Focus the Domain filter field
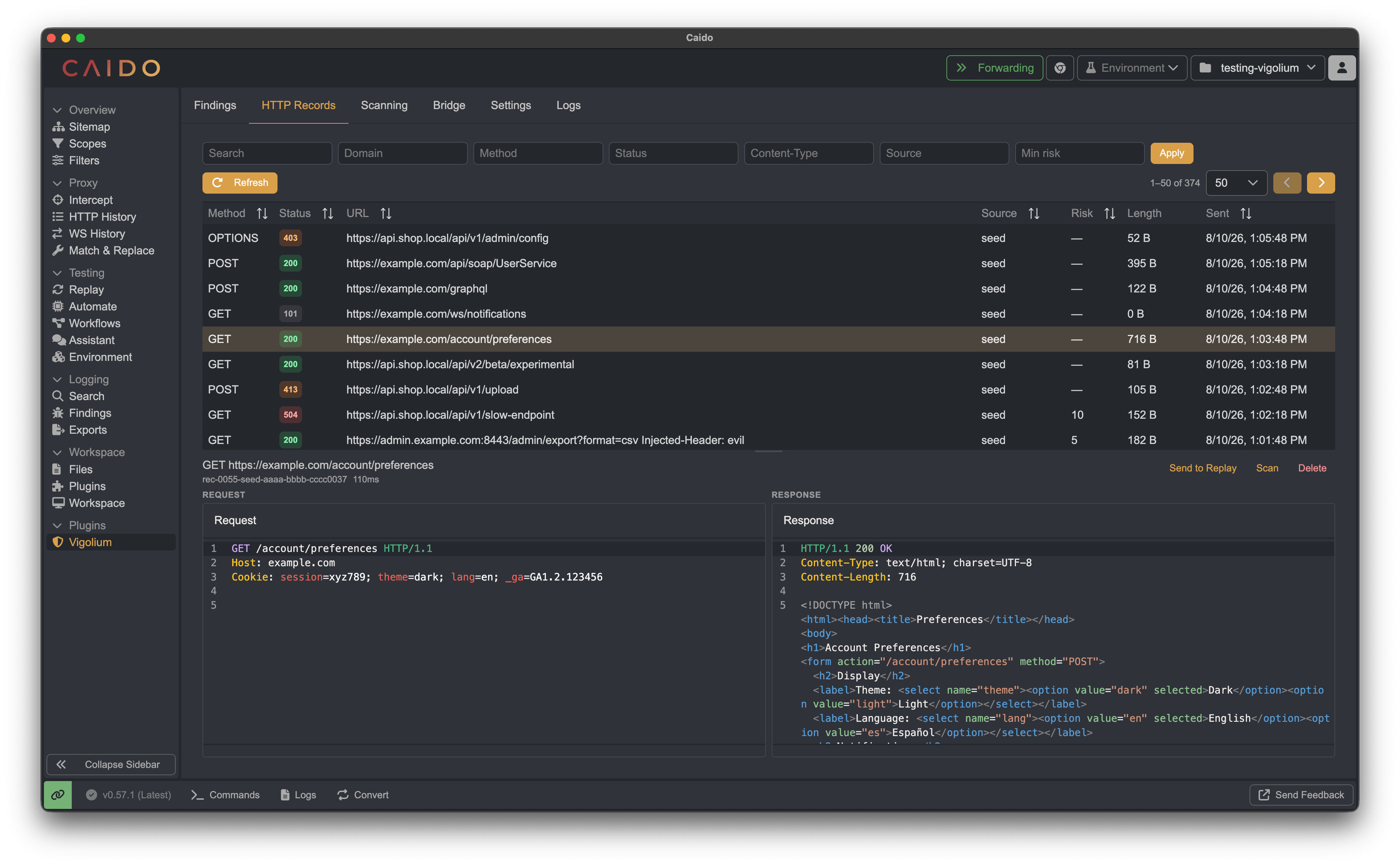 tap(402, 153)
